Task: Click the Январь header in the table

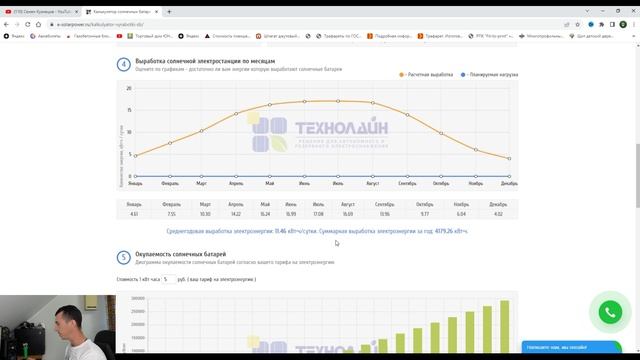Action: [134, 204]
